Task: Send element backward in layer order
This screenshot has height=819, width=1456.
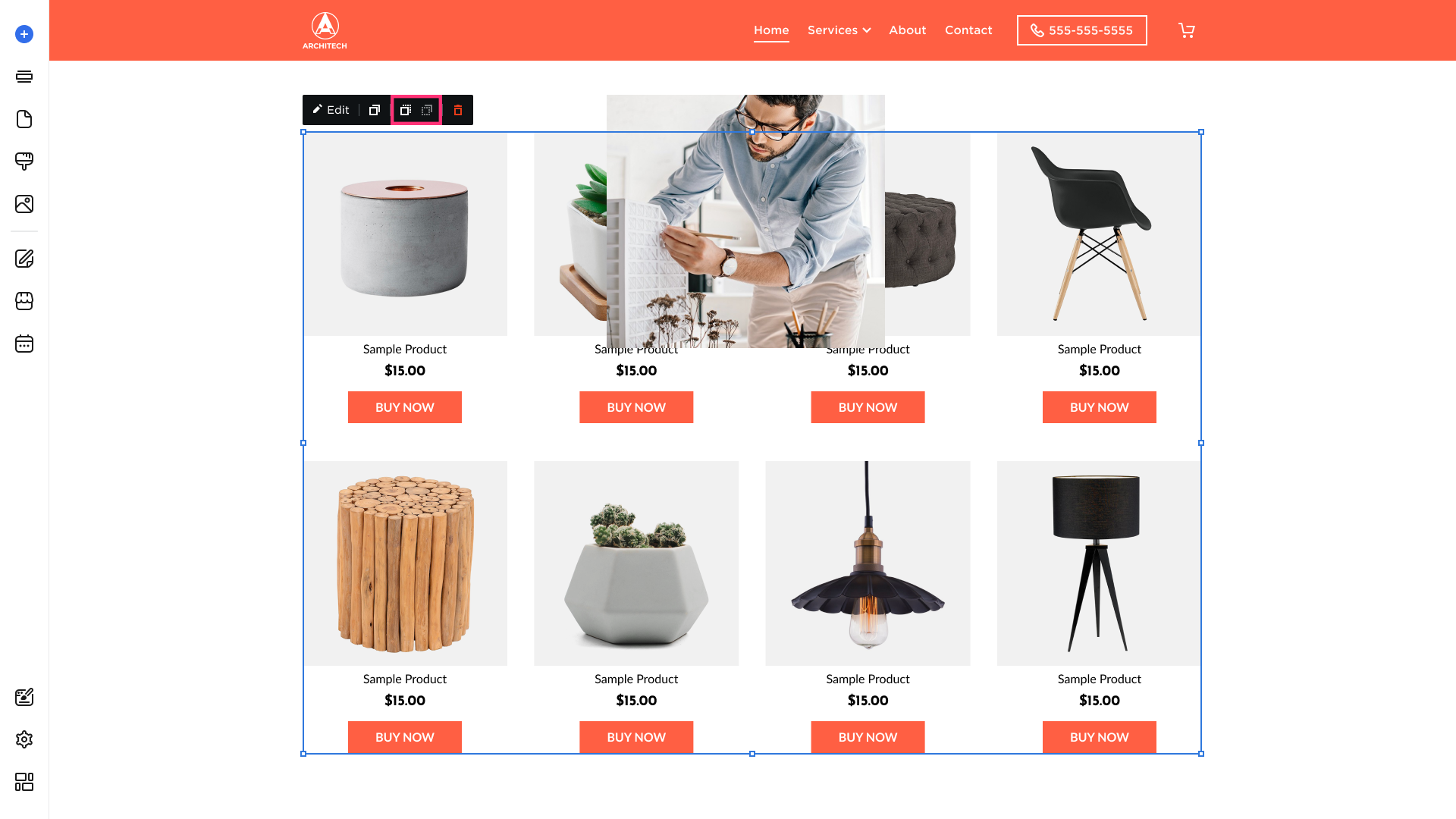Action: tap(427, 110)
